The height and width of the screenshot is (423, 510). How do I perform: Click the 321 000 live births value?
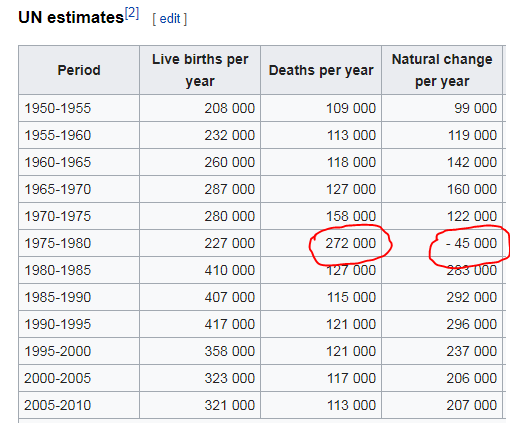(230, 405)
